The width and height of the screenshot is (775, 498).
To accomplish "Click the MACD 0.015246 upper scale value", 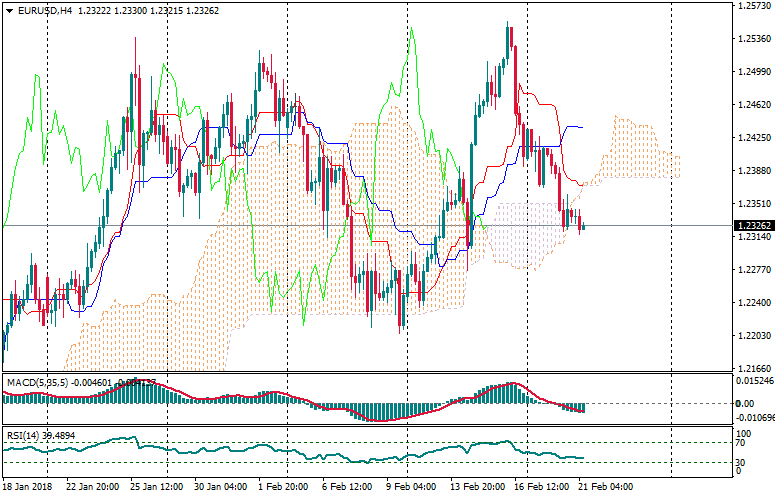I will tap(752, 381).
